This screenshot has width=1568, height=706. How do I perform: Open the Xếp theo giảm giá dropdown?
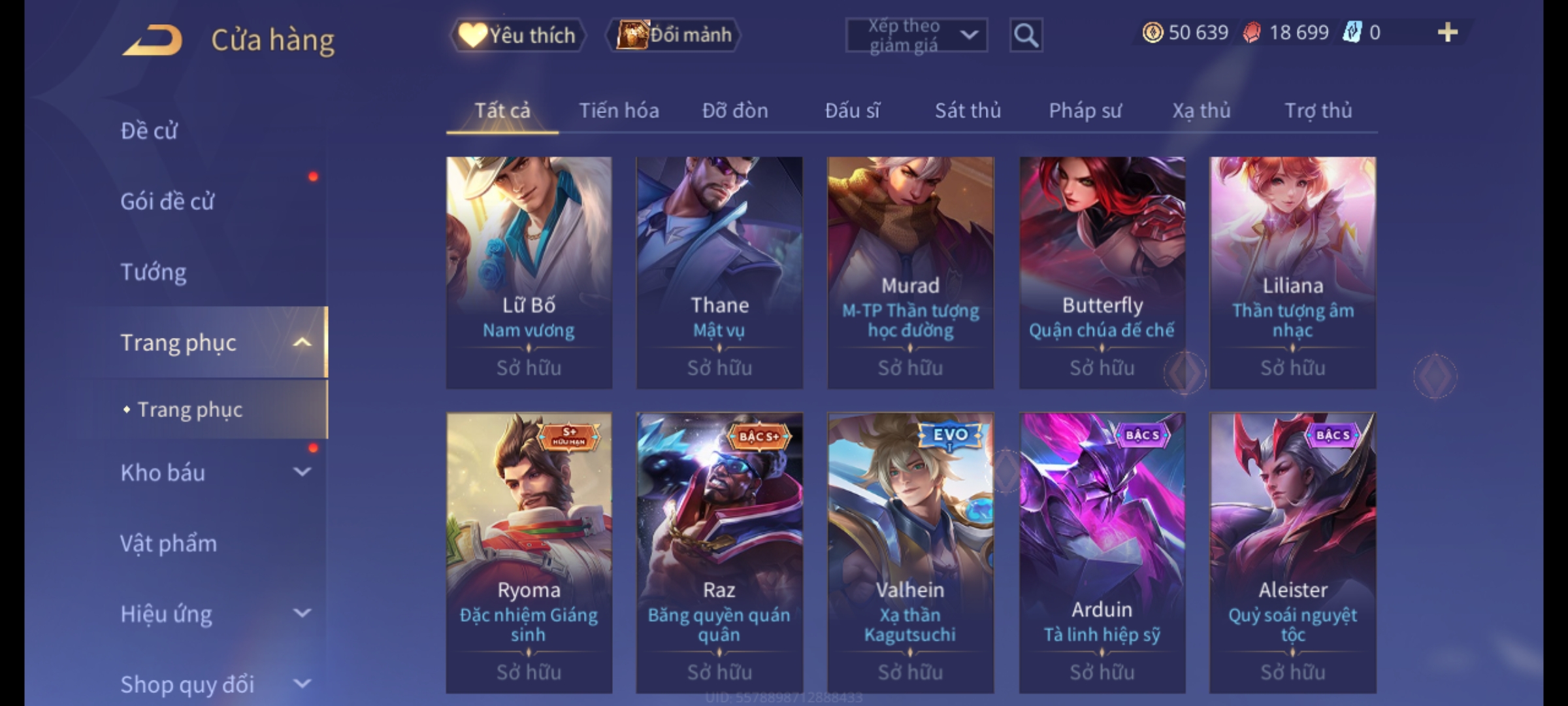pyautogui.click(x=917, y=35)
